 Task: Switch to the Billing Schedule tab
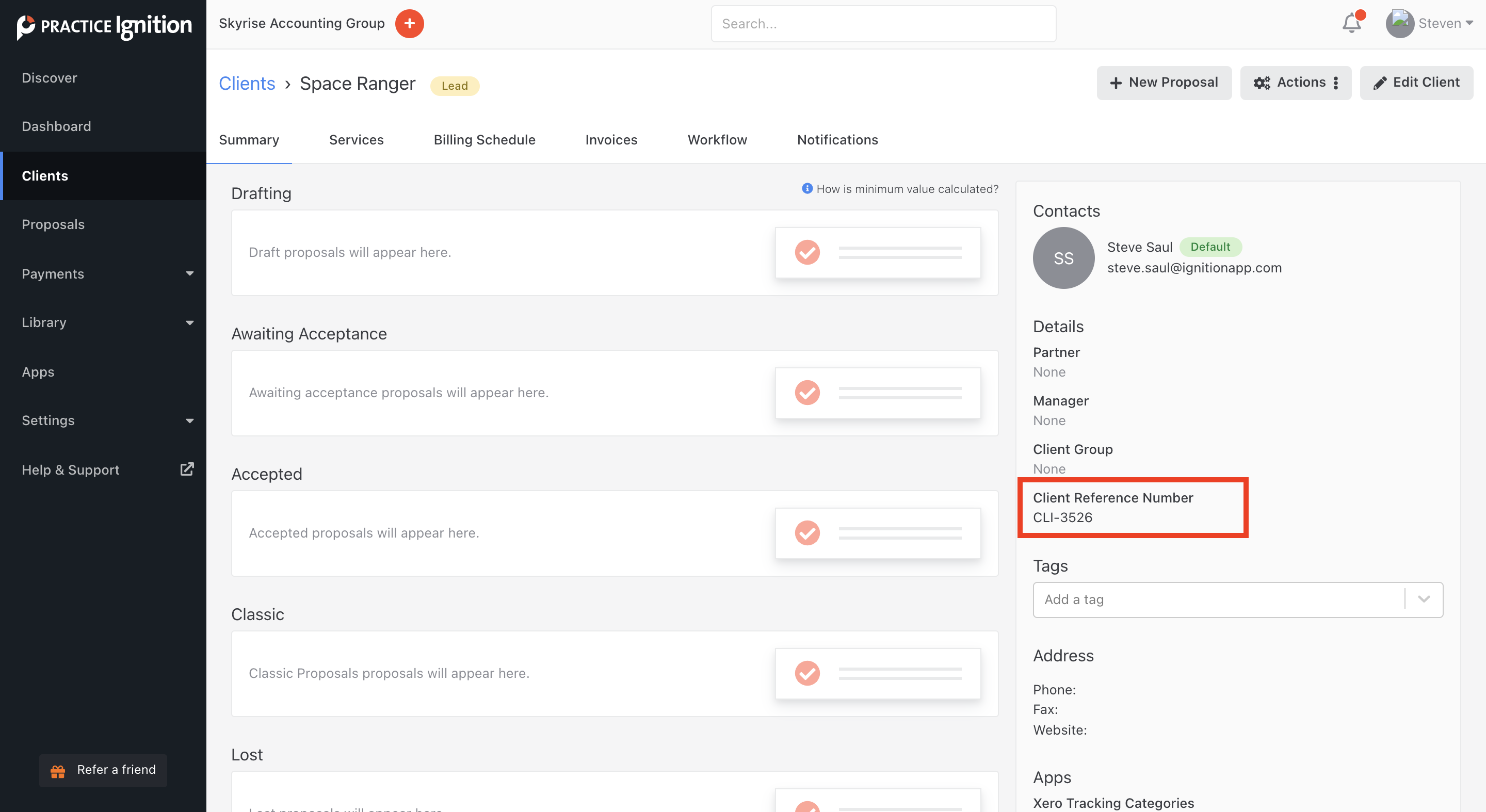pyautogui.click(x=484, y=140)
